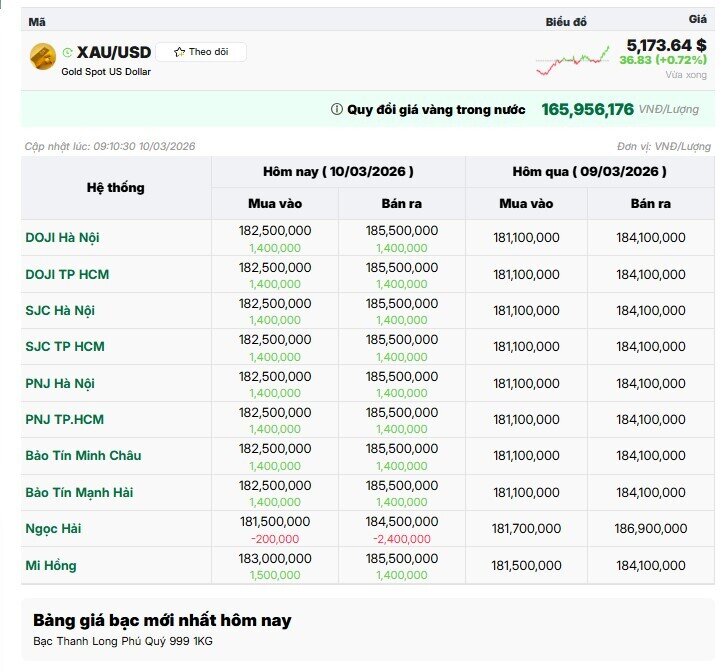
Task: Click the Cập nhật lúc timestamp text
Action: pyautogui.click(x=110, y=146)
